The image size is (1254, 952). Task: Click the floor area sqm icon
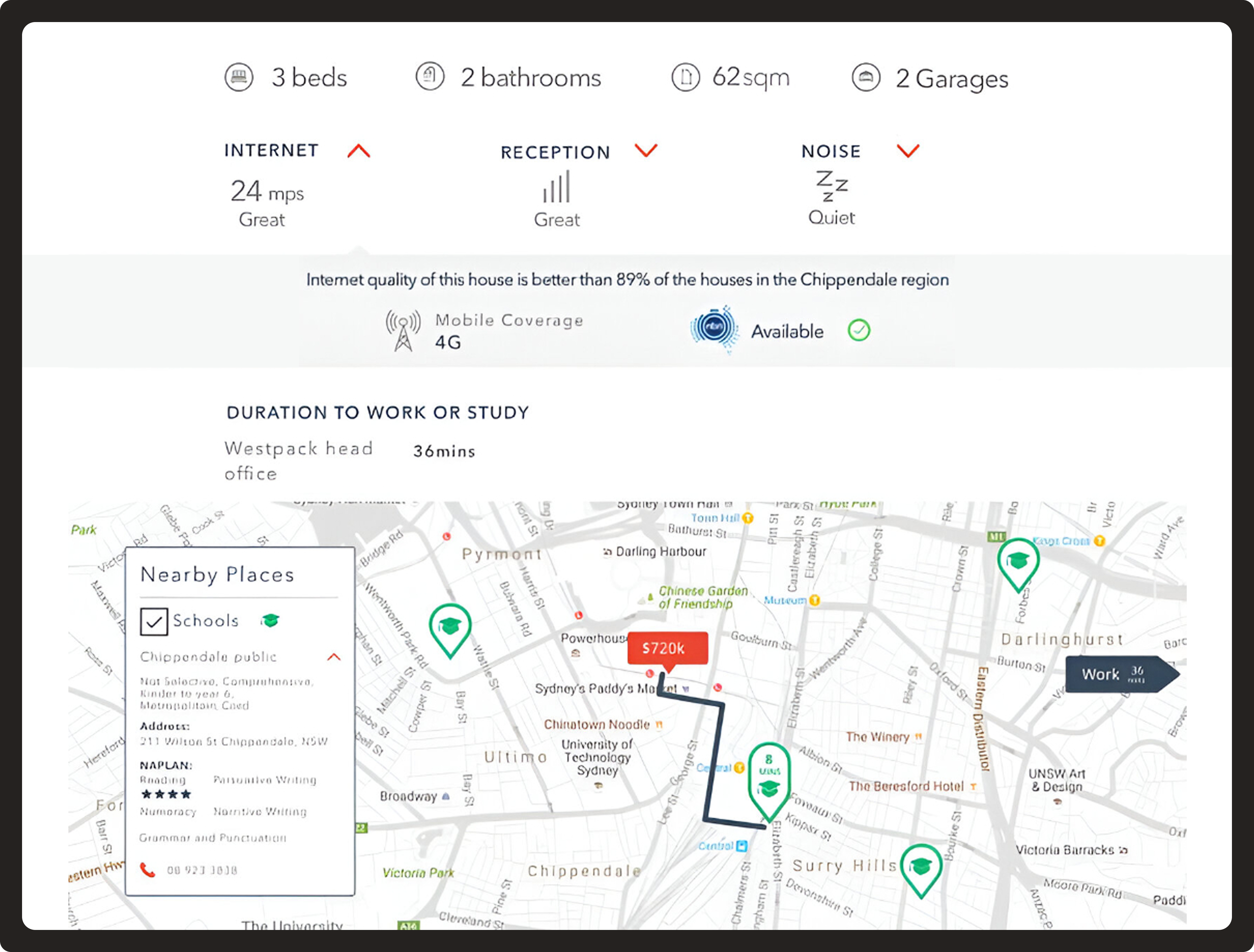point(685,77)
